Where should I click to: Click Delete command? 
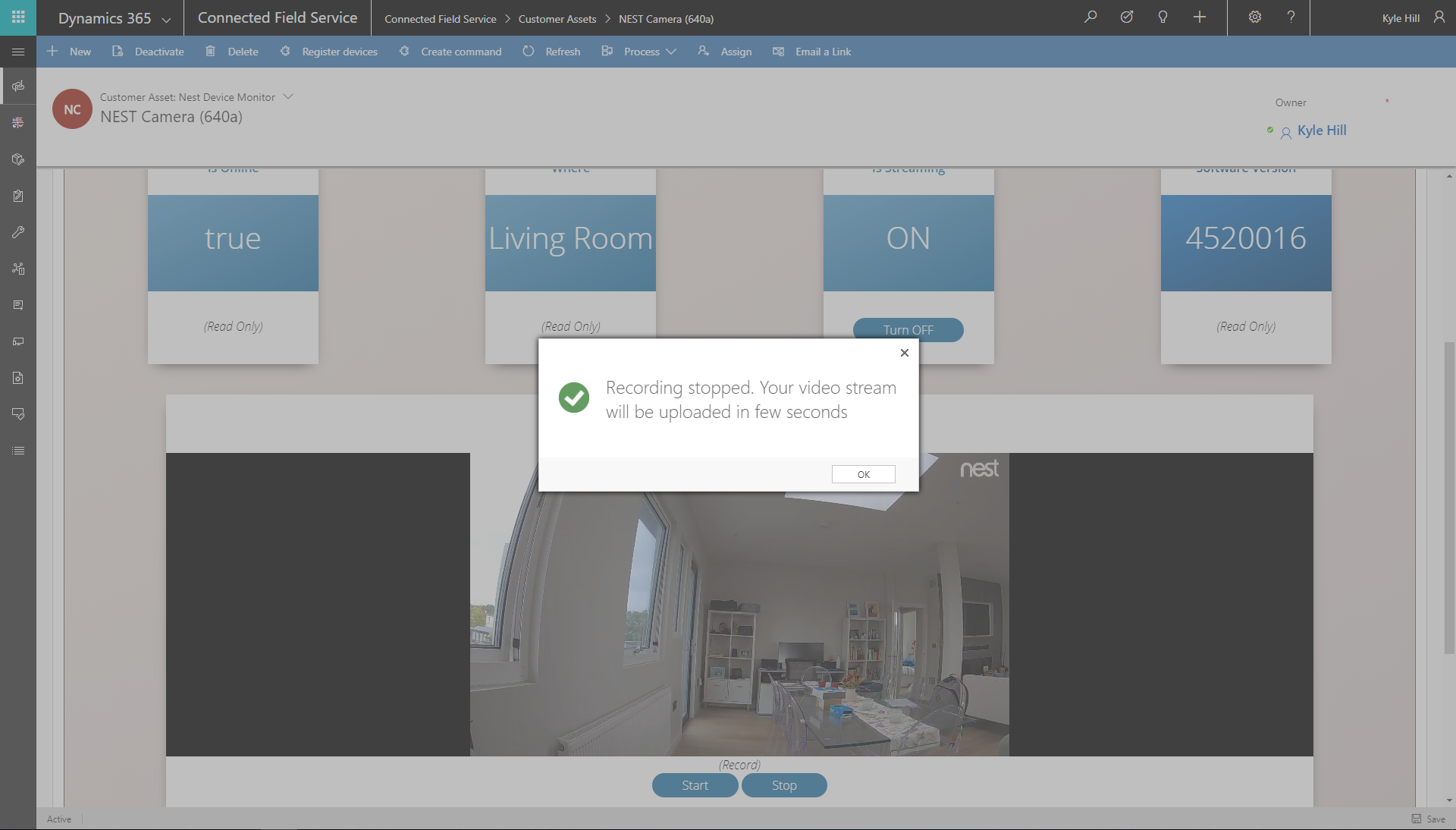(232, 52)
